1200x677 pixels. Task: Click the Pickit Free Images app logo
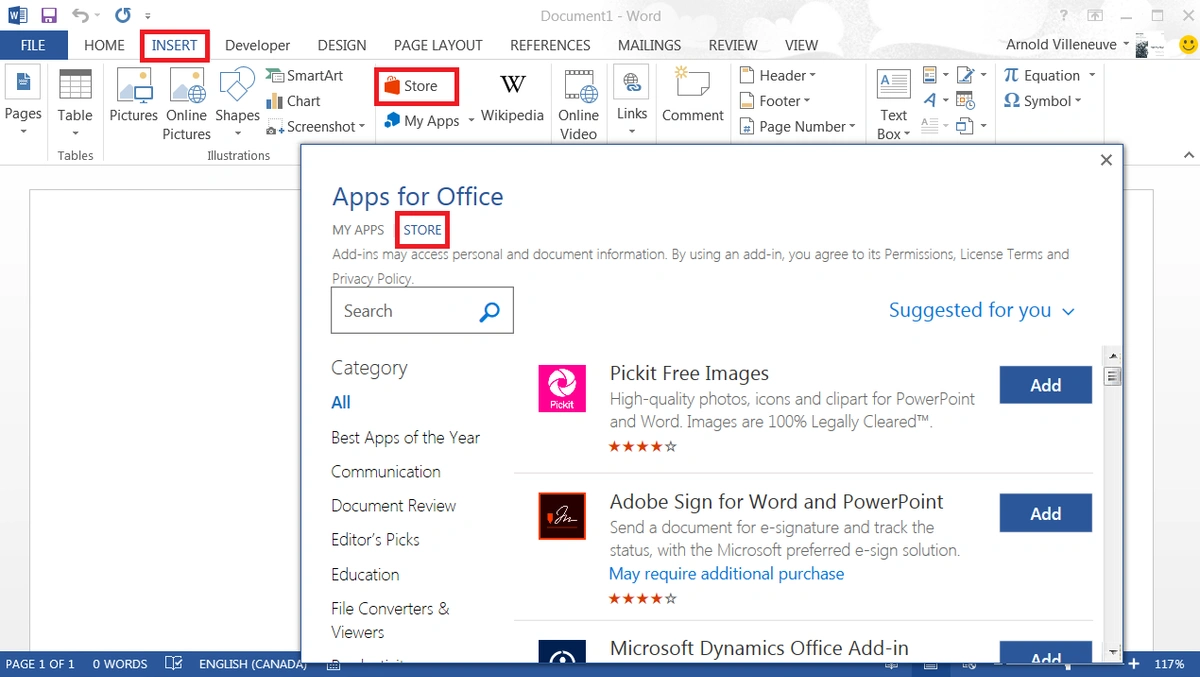pyautogui.click(x=562, y=388)
